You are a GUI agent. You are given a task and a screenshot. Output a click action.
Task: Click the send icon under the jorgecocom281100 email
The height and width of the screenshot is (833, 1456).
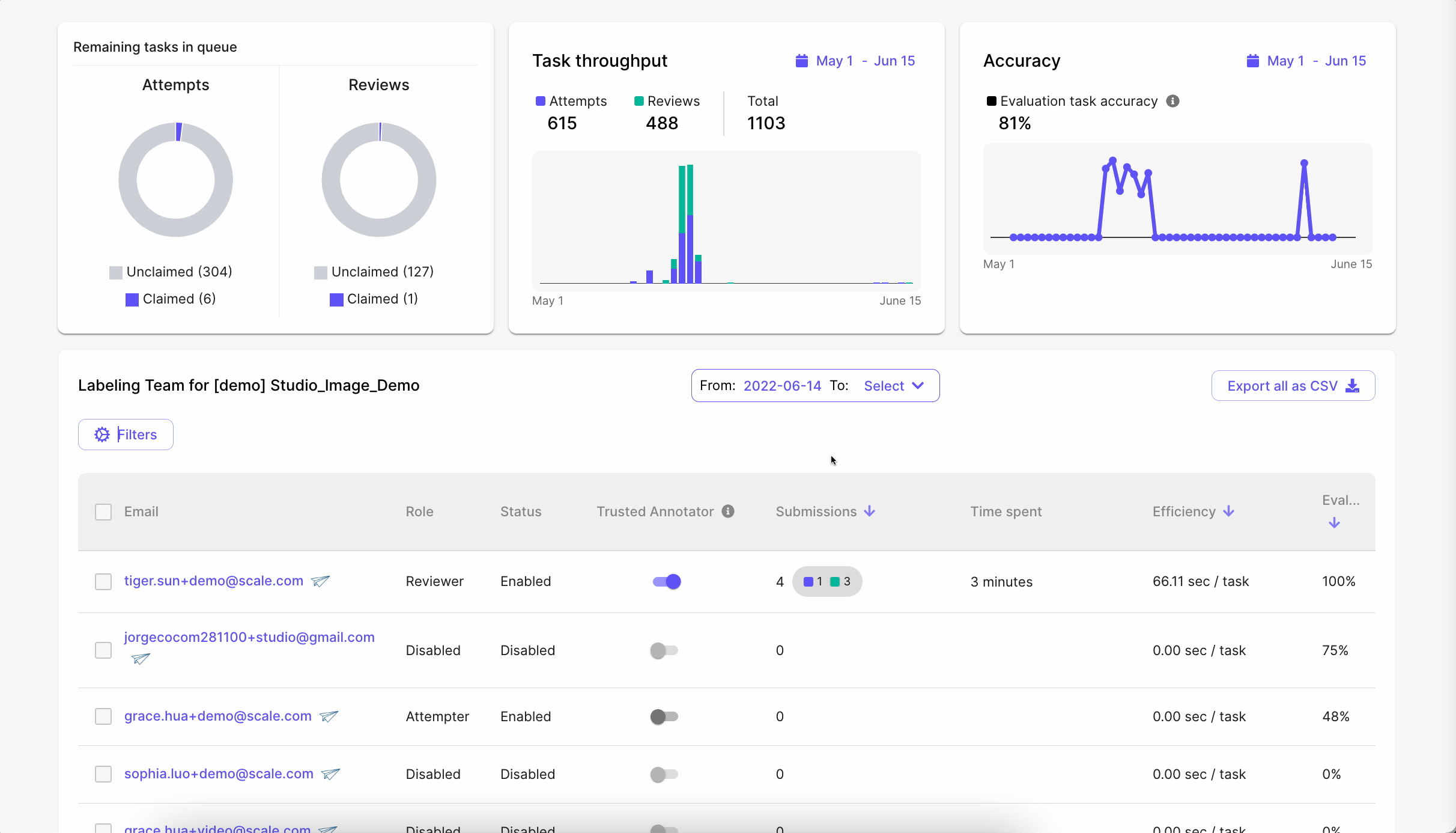point(141,659)
